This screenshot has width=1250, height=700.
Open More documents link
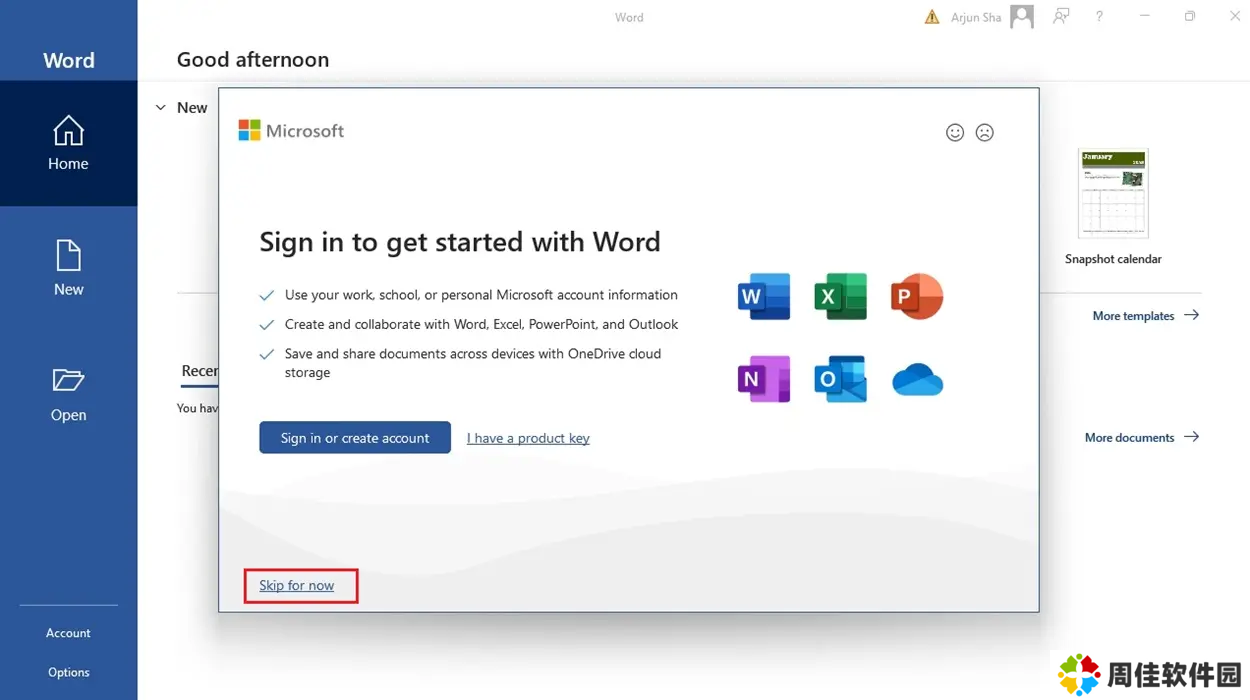1142,437
